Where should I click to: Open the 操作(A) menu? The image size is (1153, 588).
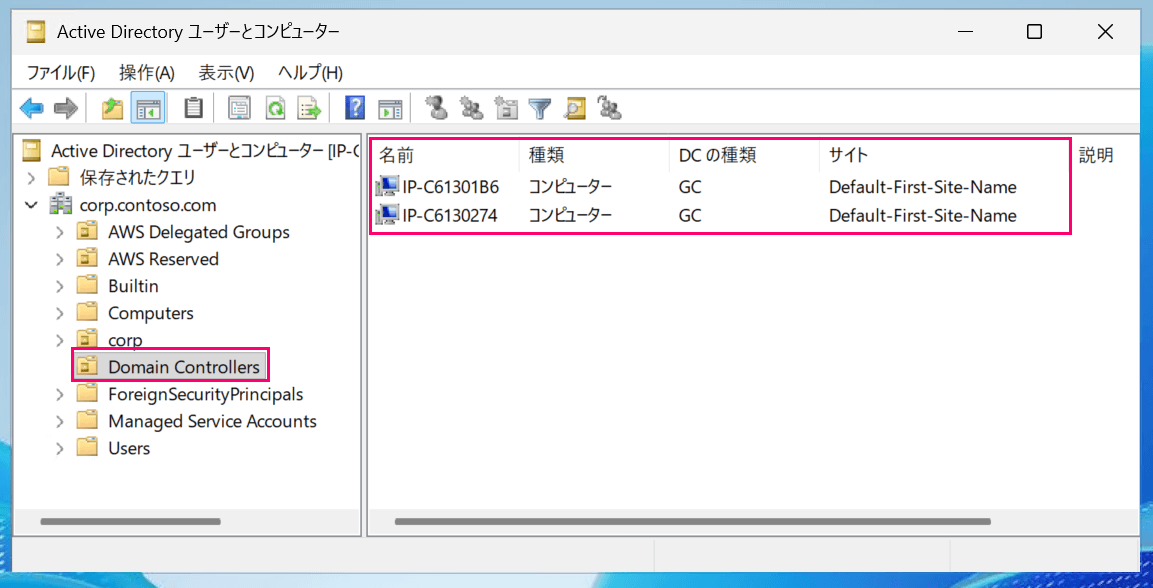(x=147, y=73)
